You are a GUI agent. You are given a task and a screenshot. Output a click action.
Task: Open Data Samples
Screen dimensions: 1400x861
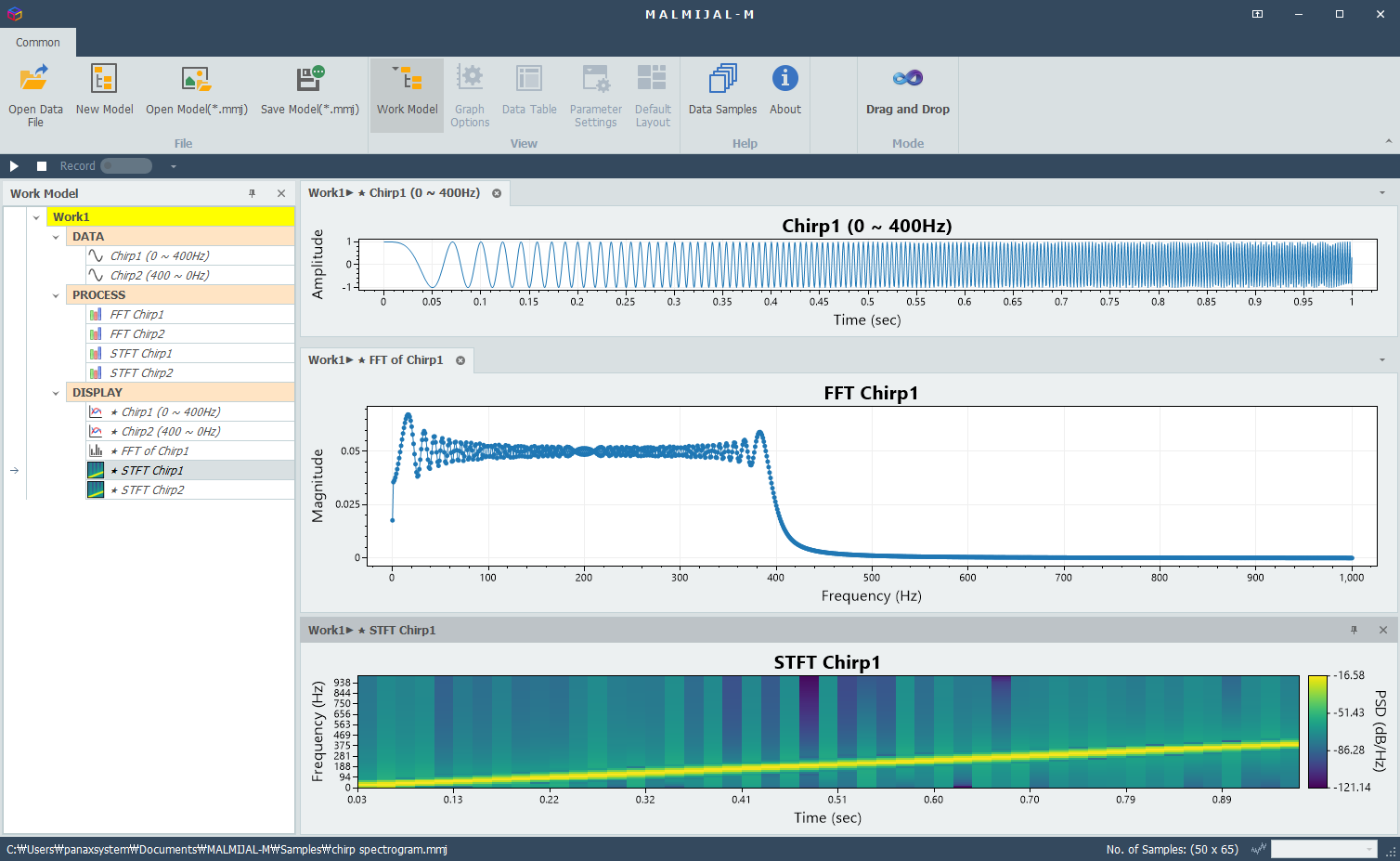722,90
